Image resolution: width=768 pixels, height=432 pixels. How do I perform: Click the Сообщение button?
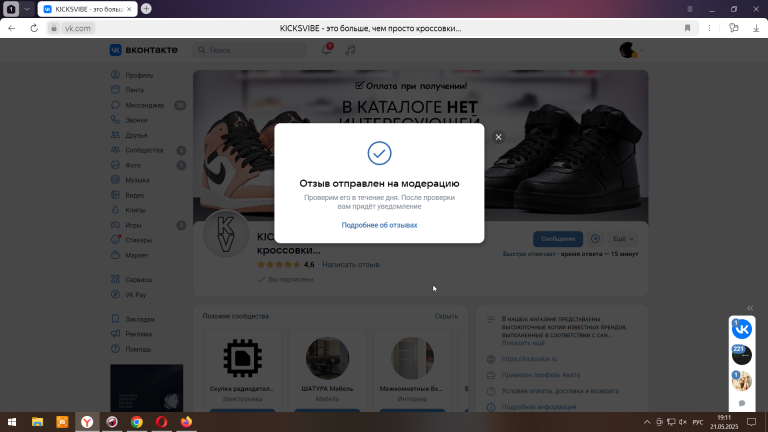(x=558, y=239)
